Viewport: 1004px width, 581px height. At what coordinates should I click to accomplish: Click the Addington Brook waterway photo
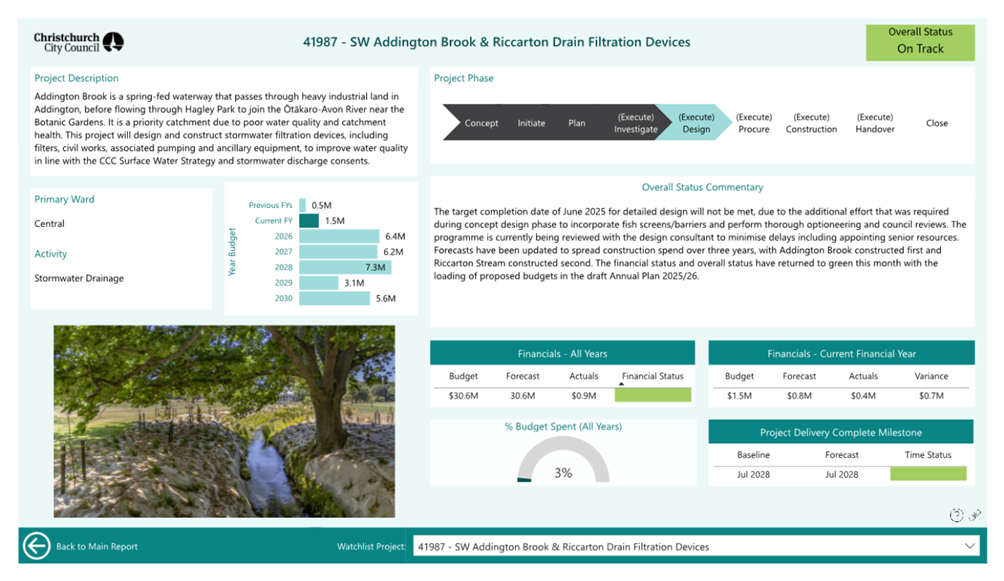click(x=224, y=421)
